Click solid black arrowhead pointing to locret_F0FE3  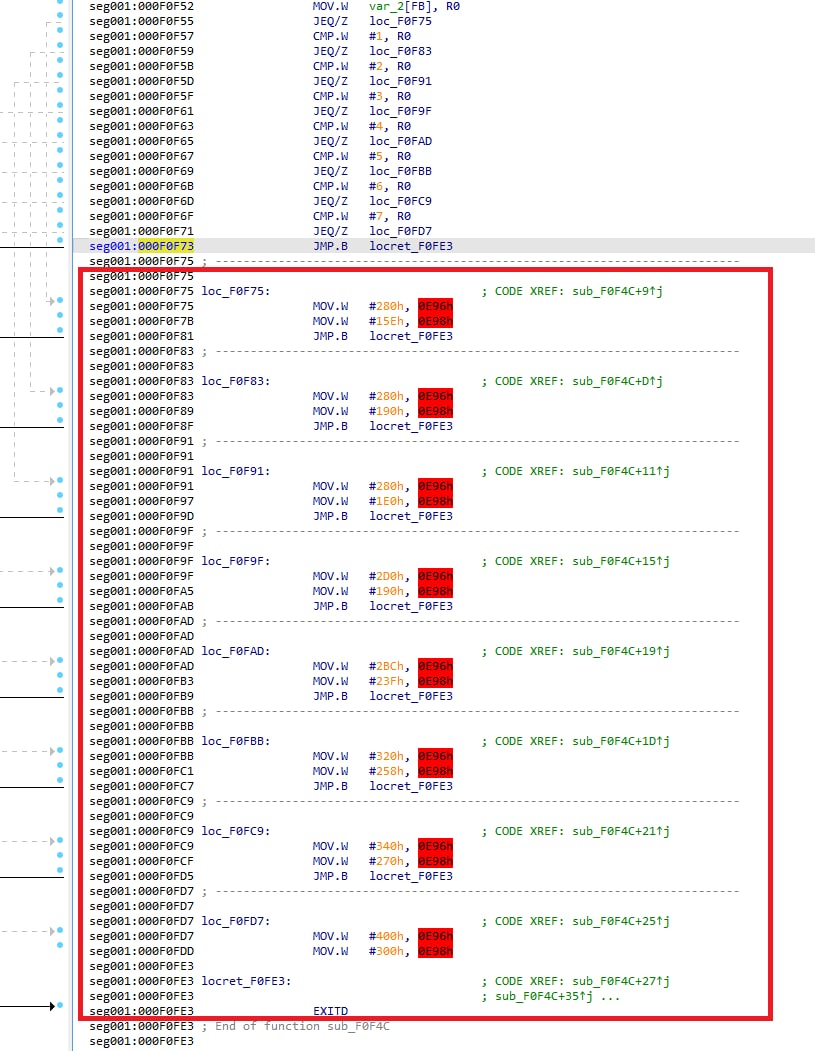50,1006
